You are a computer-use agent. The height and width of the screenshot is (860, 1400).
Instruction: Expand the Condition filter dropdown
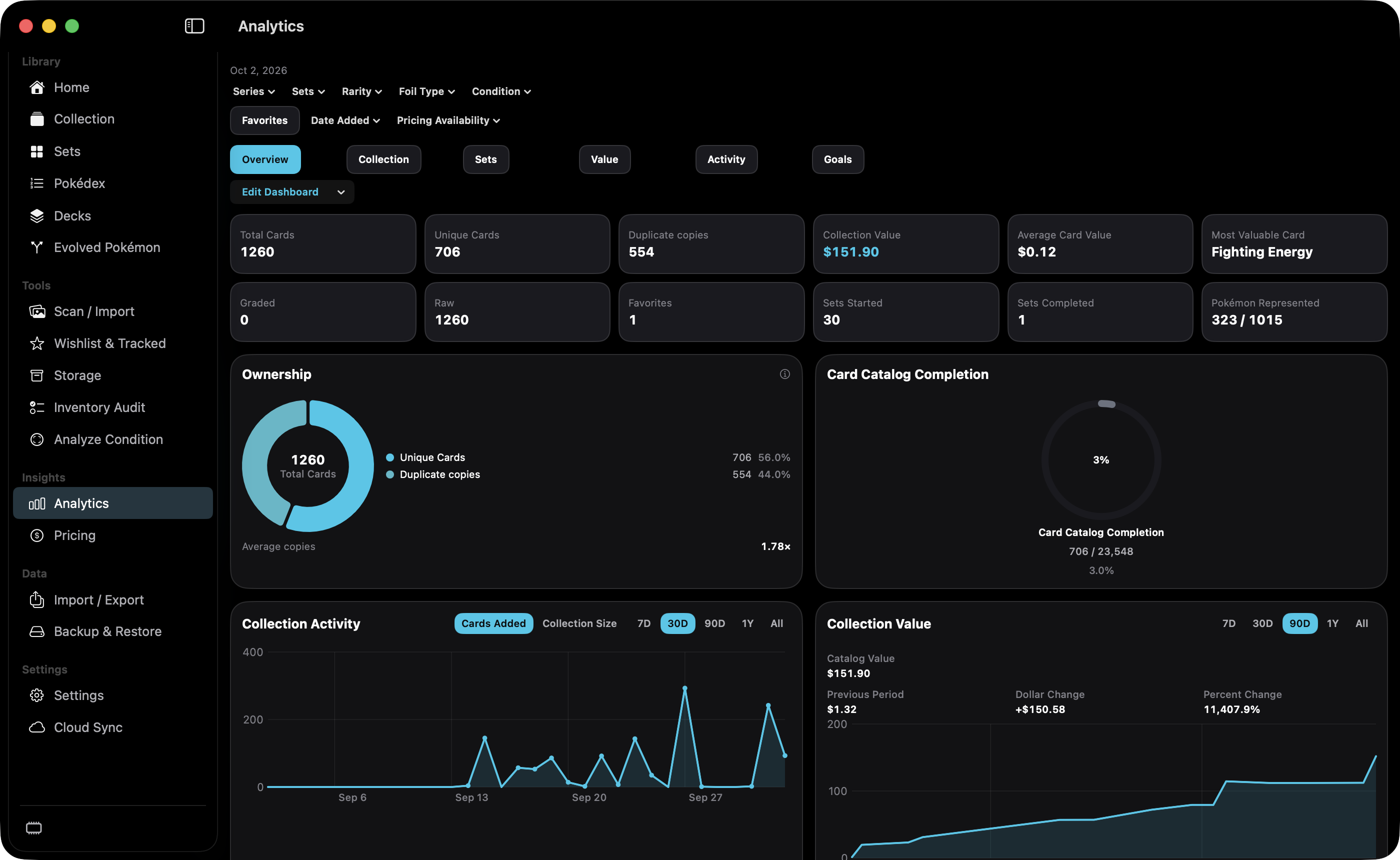coord(501,91)
